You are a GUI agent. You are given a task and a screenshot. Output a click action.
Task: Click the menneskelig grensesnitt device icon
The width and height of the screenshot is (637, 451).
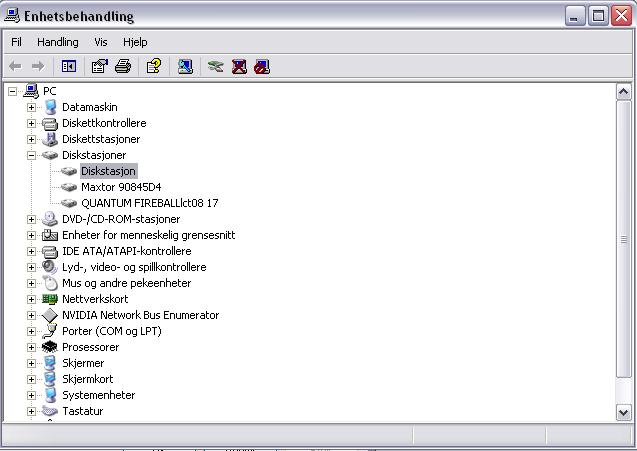pyautogui.click(x=50, y=235)
